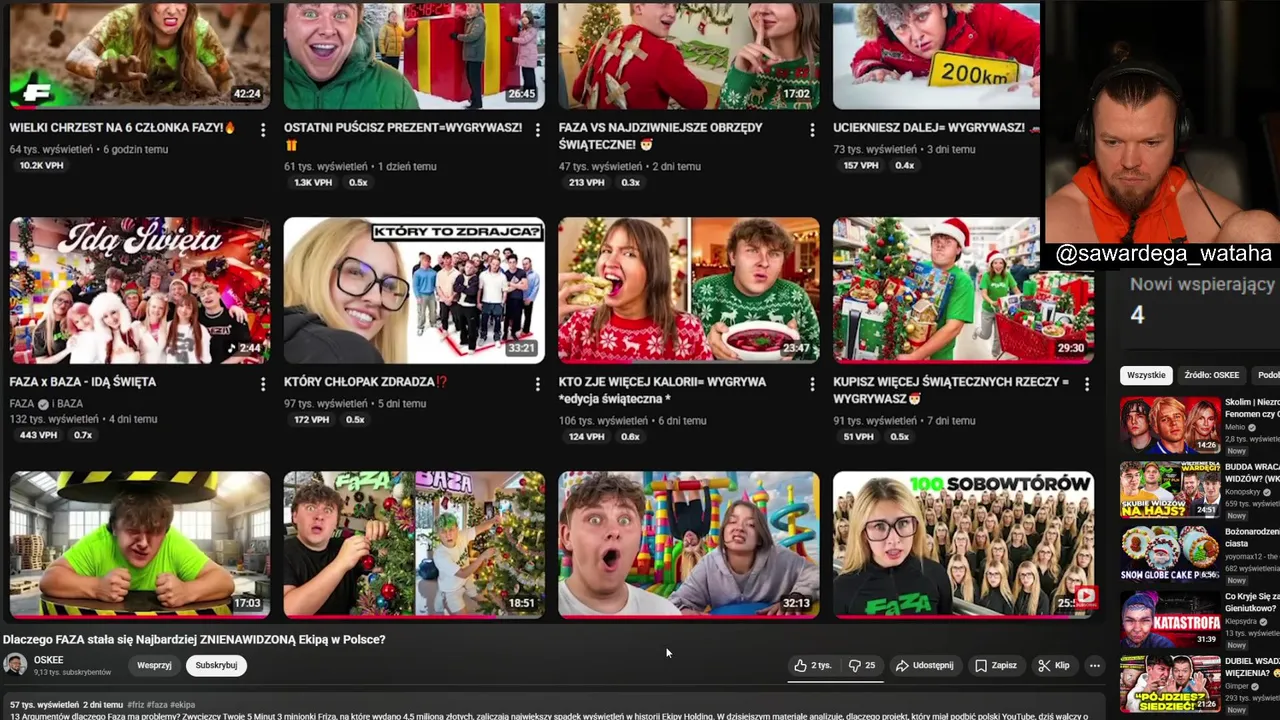Click the 443 VPH badge
Image resolution: width=1280 pixels, height=720 pixels.
click(38, 436)
